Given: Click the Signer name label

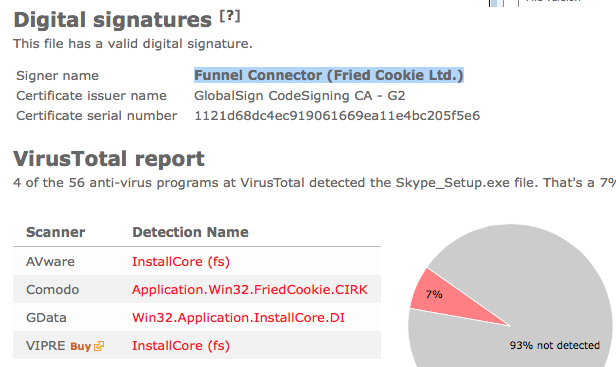Looking at the screenshot, I should [x=57, y=75].
